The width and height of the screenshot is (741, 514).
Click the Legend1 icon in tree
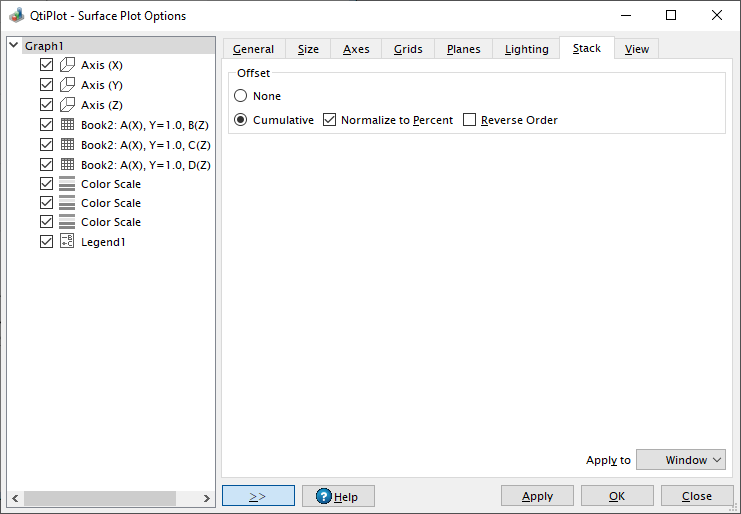68,242
